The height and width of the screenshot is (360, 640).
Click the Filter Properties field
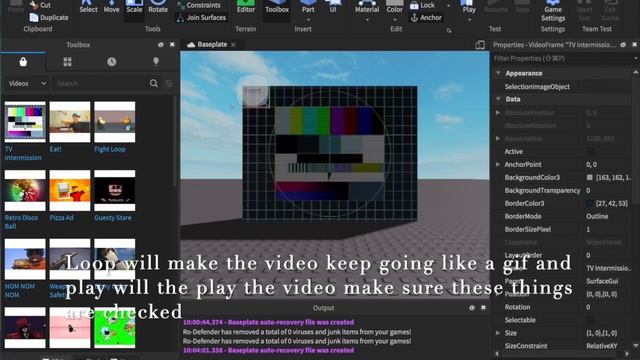563,58
